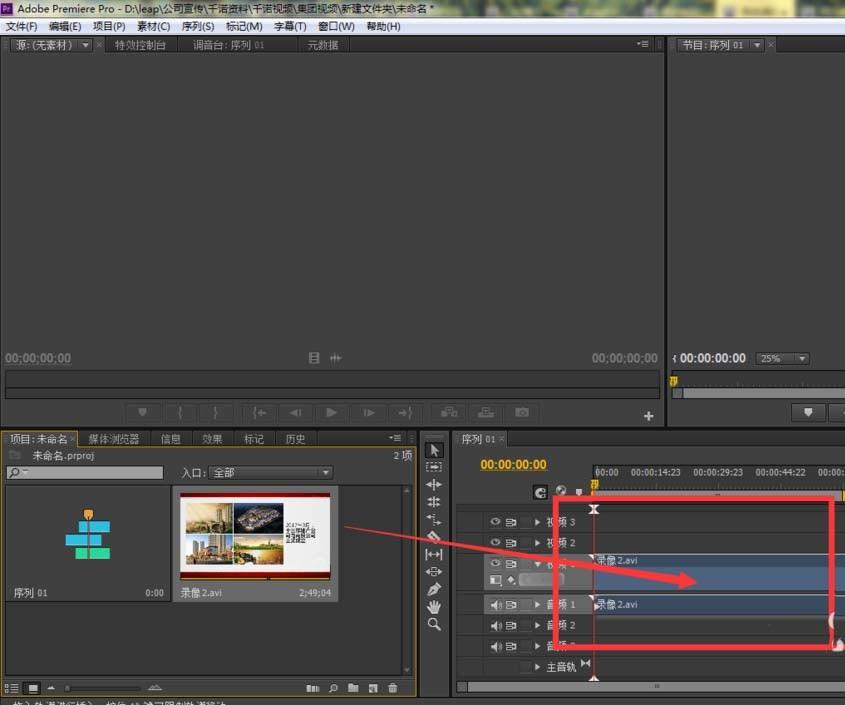The image size is (845, 705).
Task: Click the Export Frame camera icon
Action: click(x=521, y=412)
